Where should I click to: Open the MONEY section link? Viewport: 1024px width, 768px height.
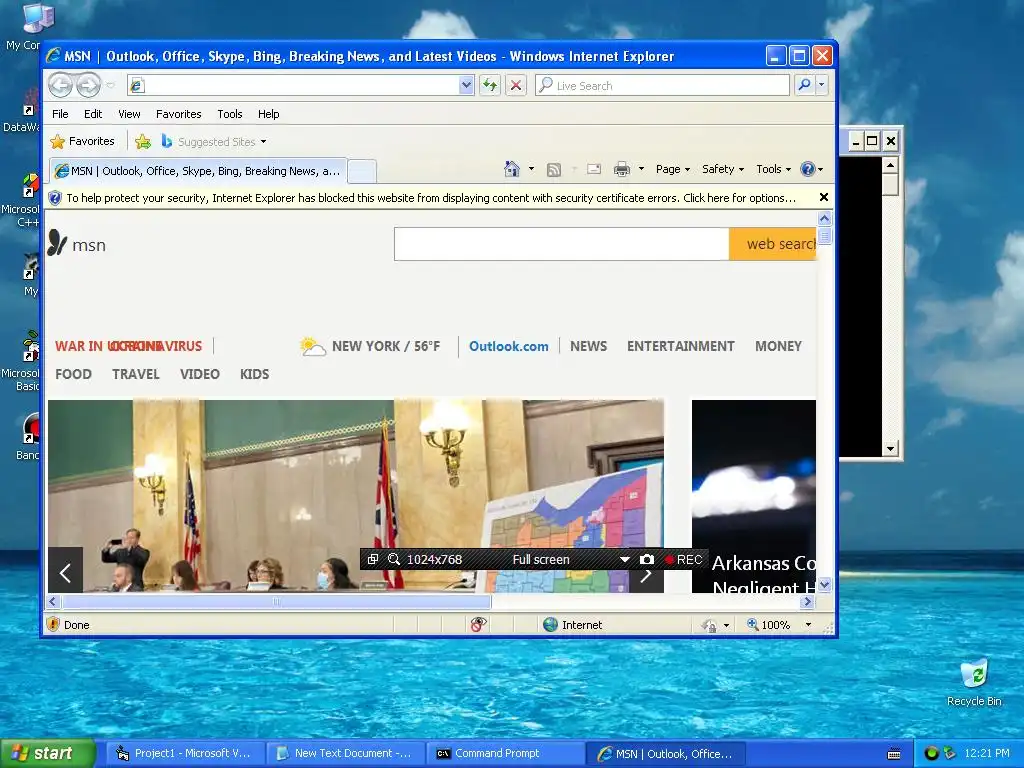click(778, 346)
